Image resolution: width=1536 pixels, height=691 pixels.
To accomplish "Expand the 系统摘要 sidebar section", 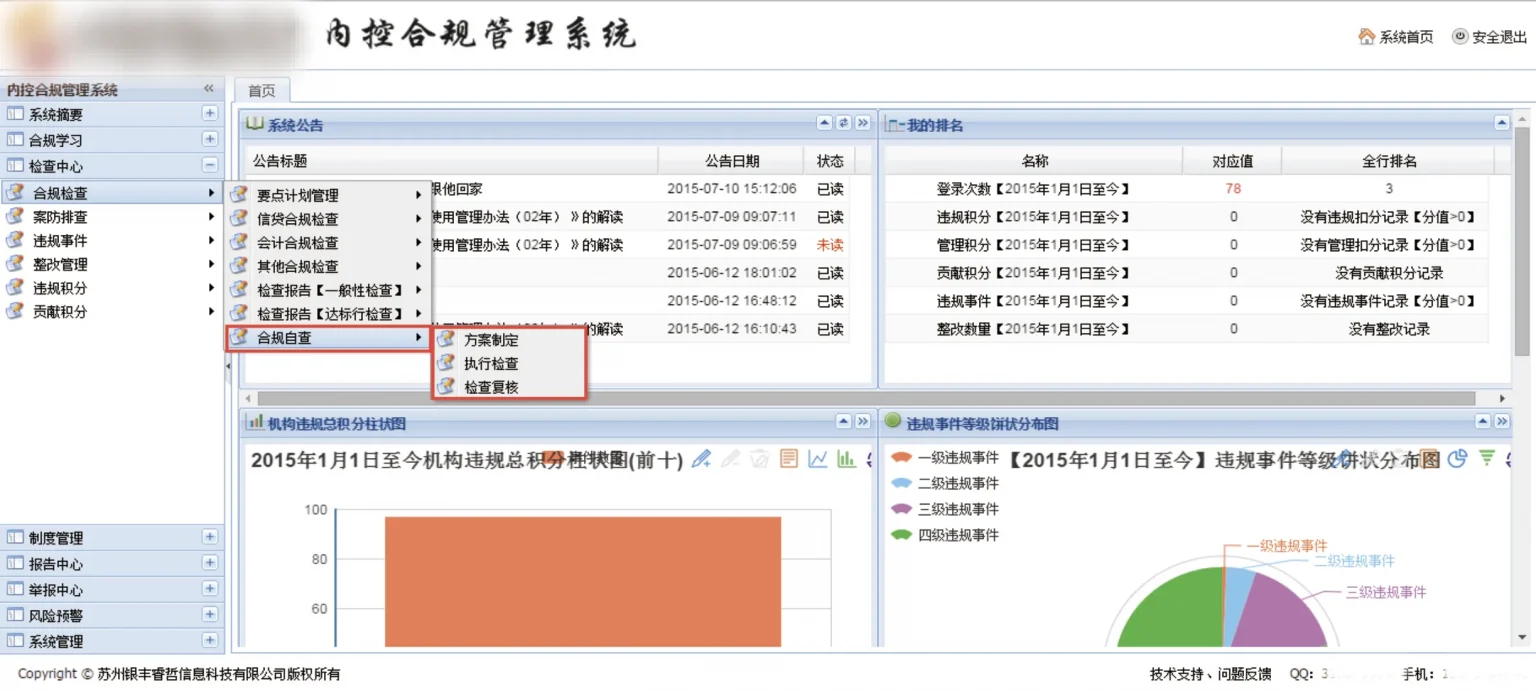I will point(210,114).
